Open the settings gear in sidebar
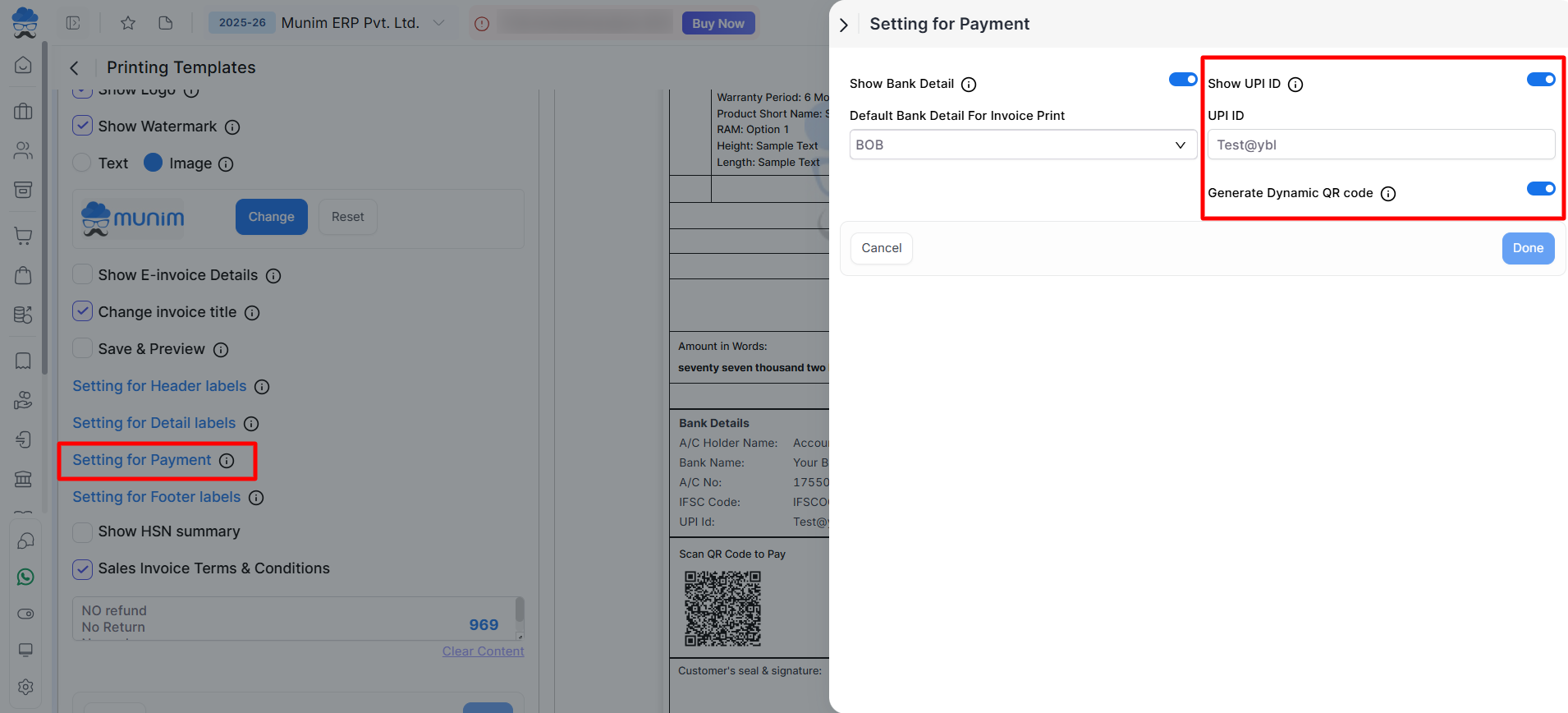Viewport: 1568px width, 713px height. click(x=25, y=687)
